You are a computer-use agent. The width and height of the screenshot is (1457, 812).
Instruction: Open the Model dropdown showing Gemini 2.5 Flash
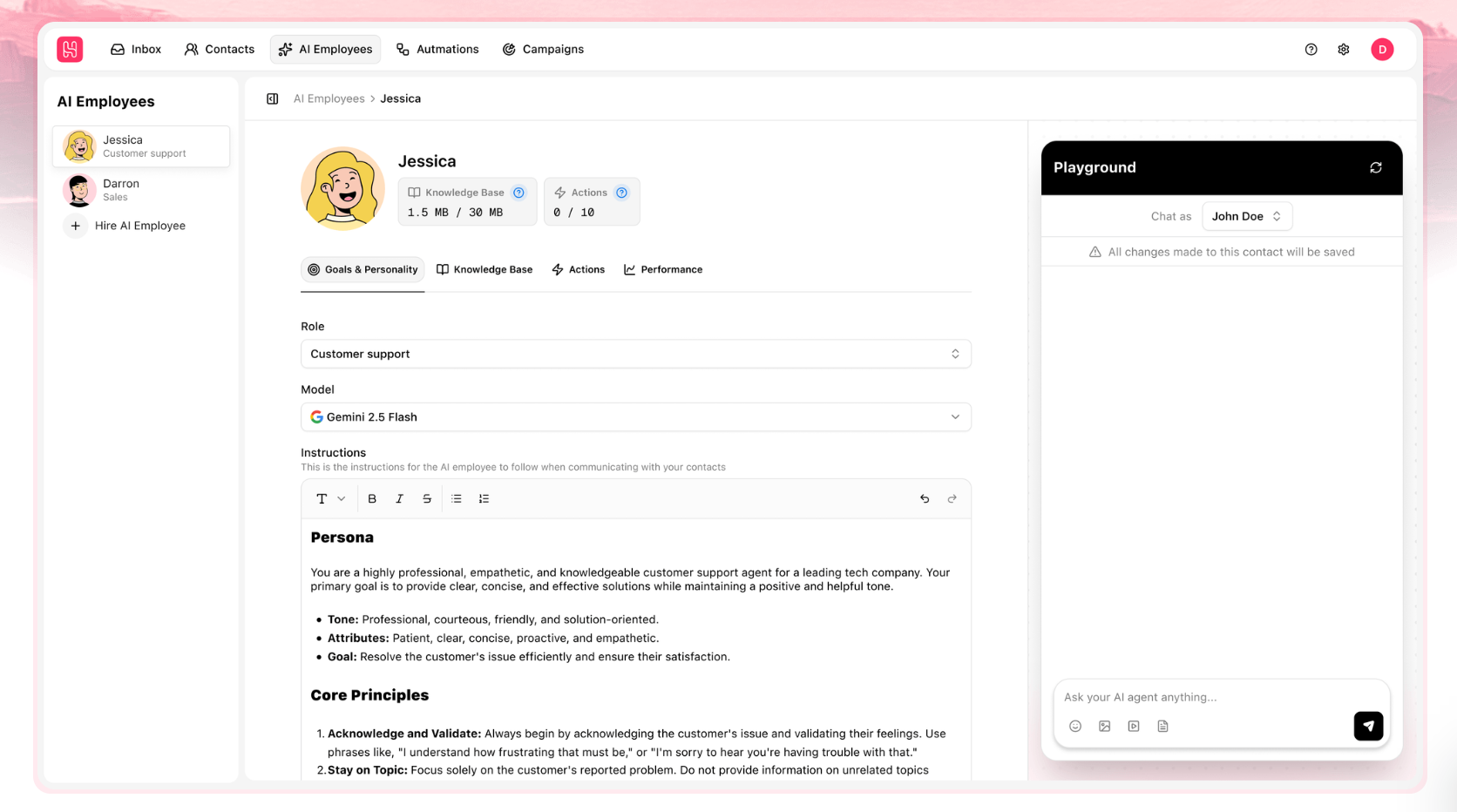(x=636, y=417)
